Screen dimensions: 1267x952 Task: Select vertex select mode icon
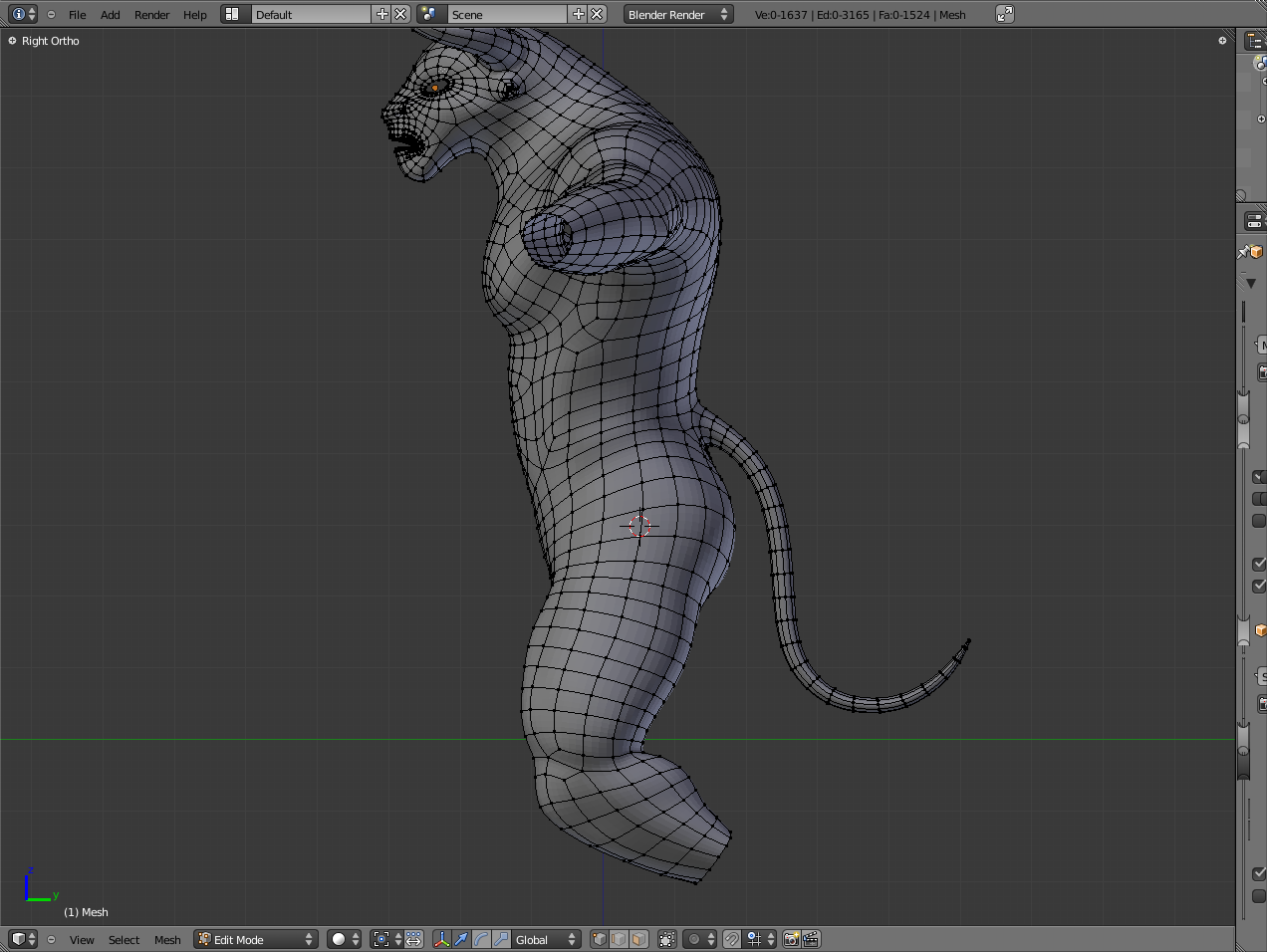point(599,939)
